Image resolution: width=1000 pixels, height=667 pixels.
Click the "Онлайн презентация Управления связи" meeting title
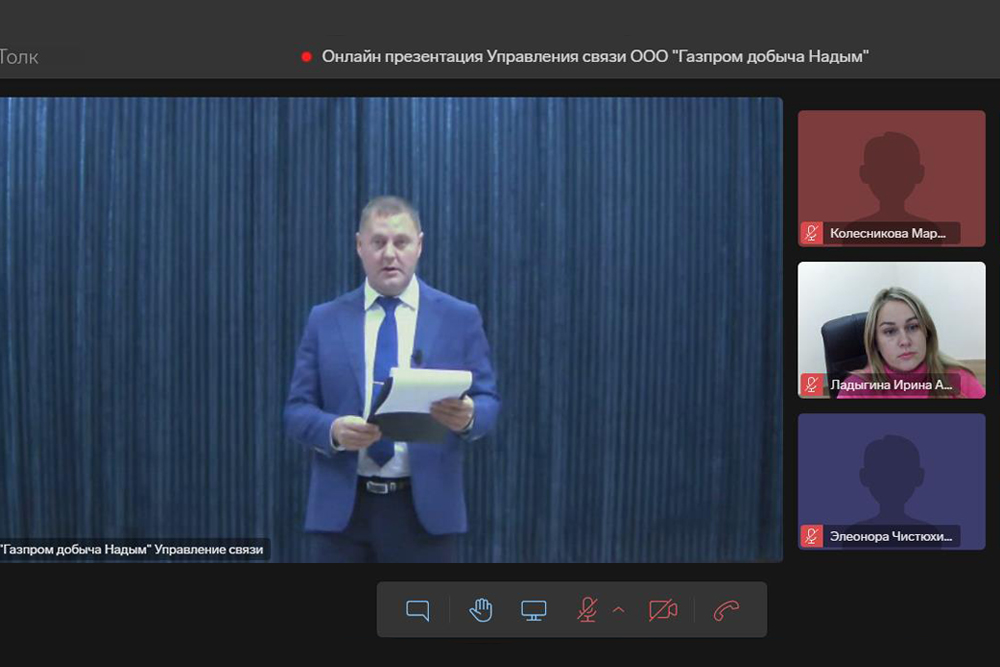(x=595, y=57)
